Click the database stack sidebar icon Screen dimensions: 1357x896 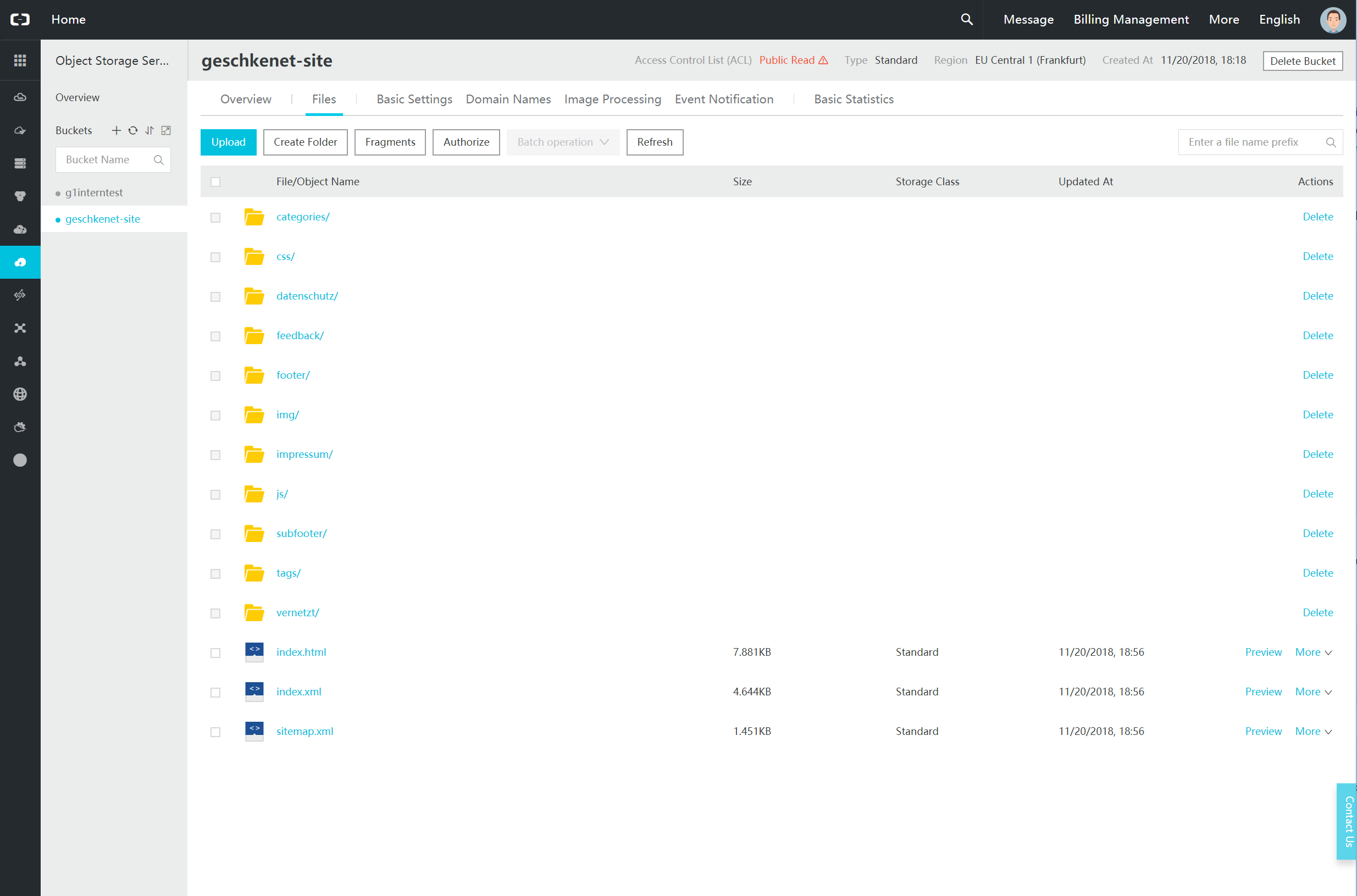coord(20,163)
